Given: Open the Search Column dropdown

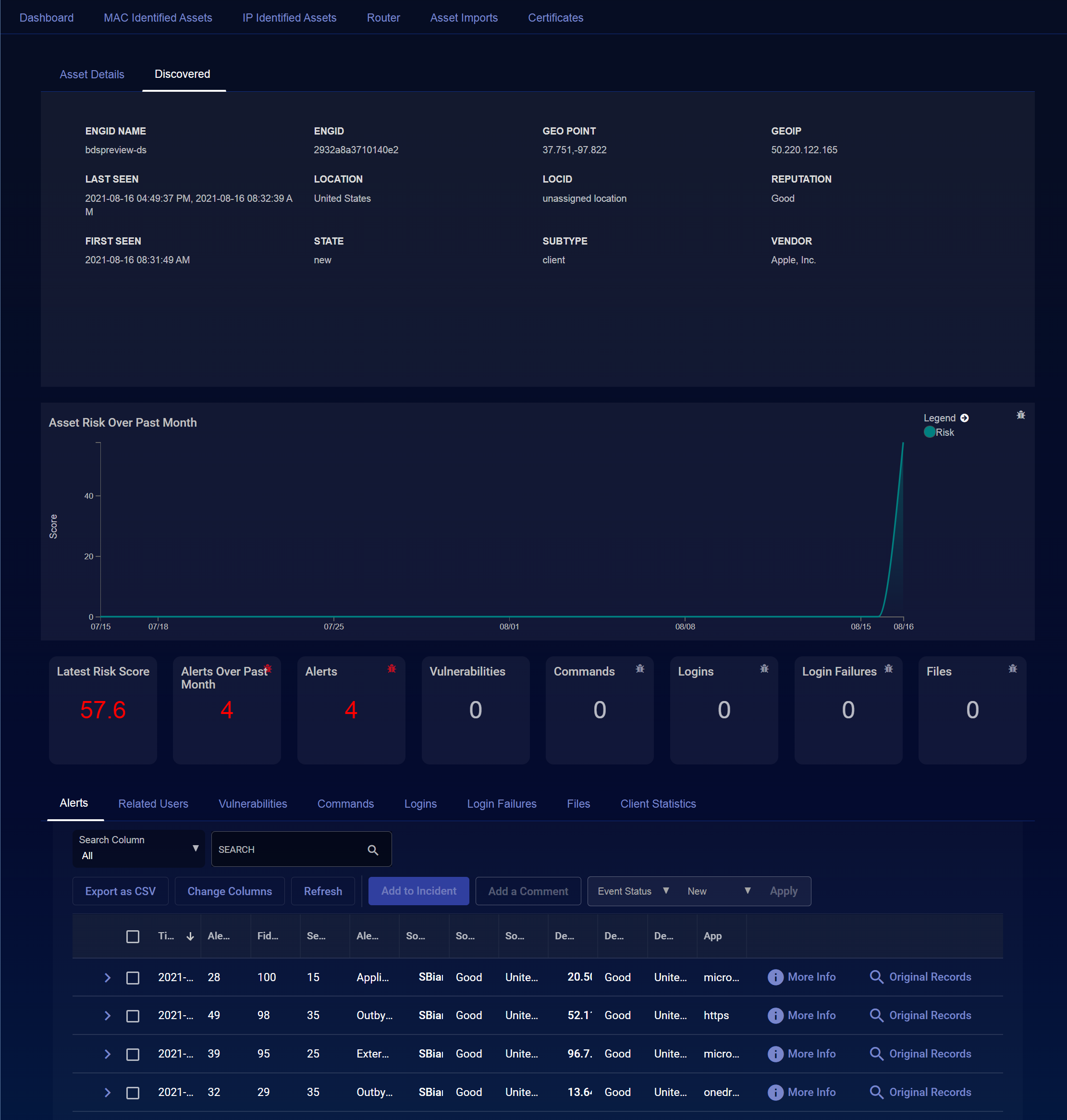Looking at the screenshot, I should pyautogui.click(x=138, y=848).
